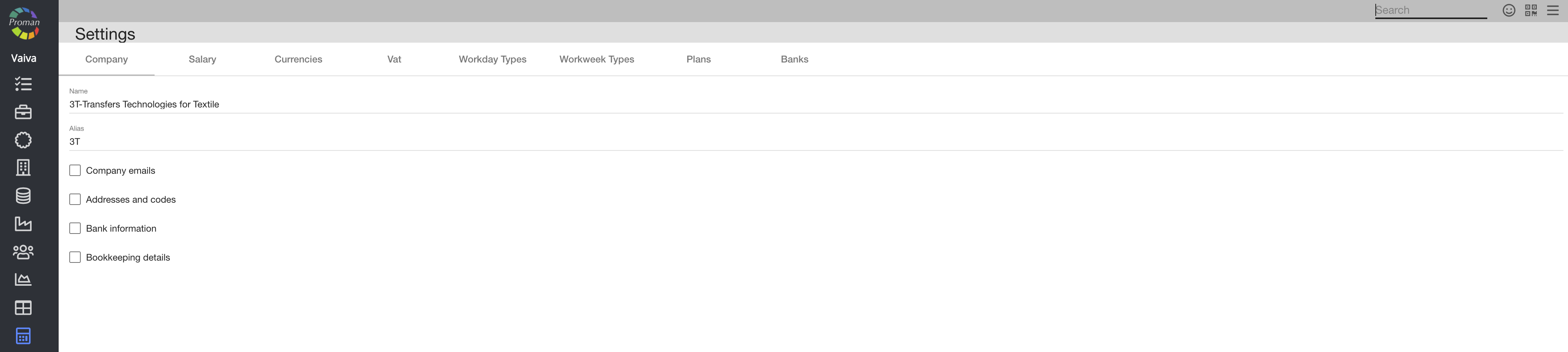Switch to the Salary tab
Screen dimensions: 1568x352
[202, 59]
